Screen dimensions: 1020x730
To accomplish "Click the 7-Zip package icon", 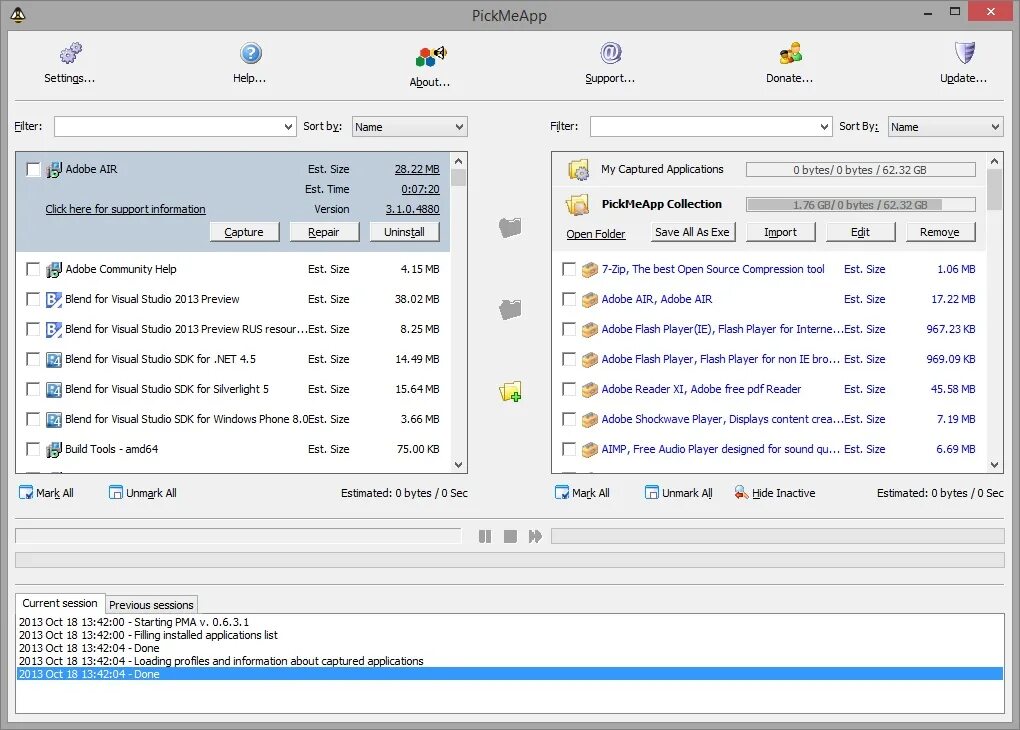I will tap(590, 269).
